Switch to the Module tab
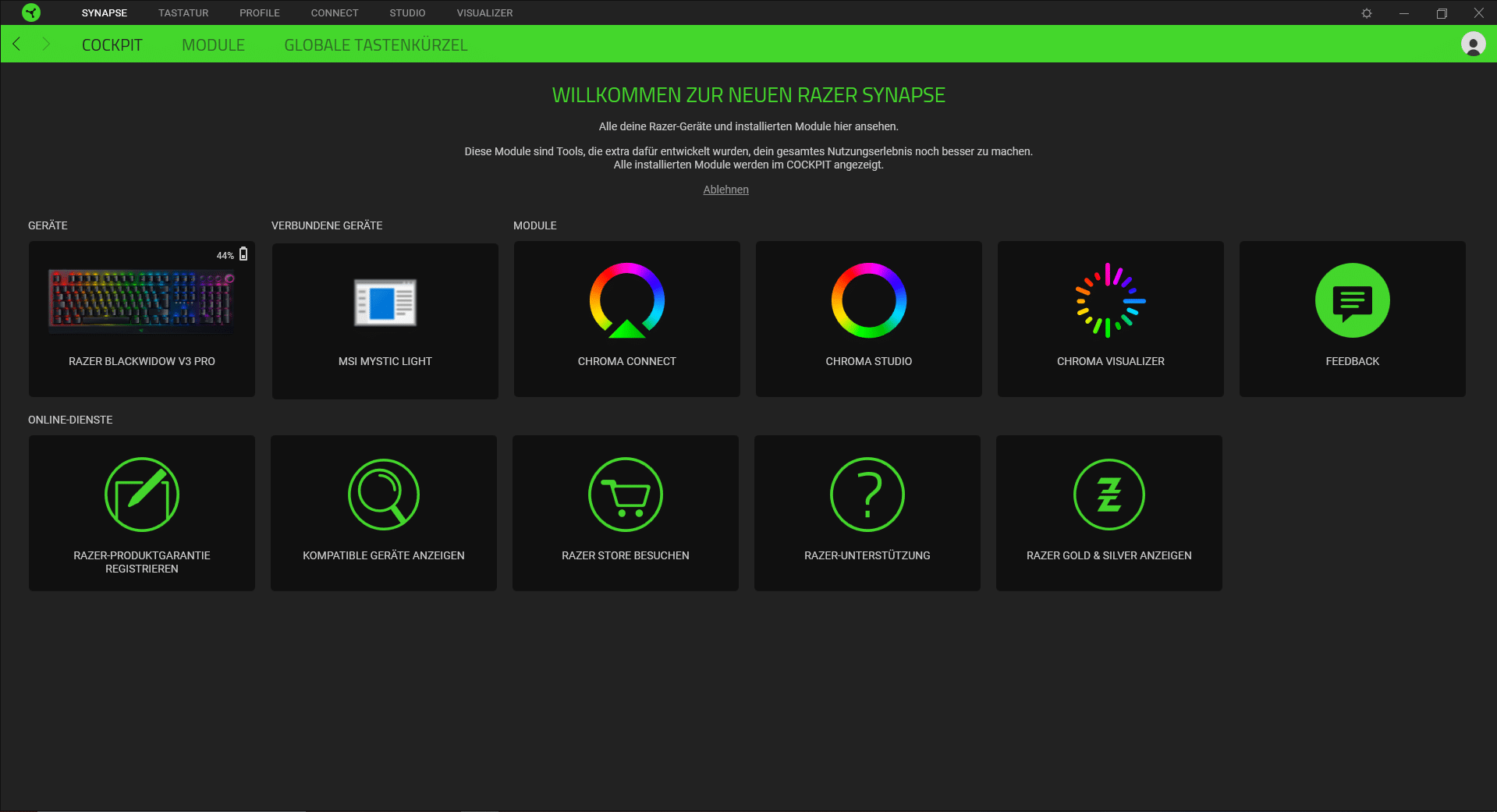The image size is (1497, 812). pyautogui.click(x=213, y=45)
